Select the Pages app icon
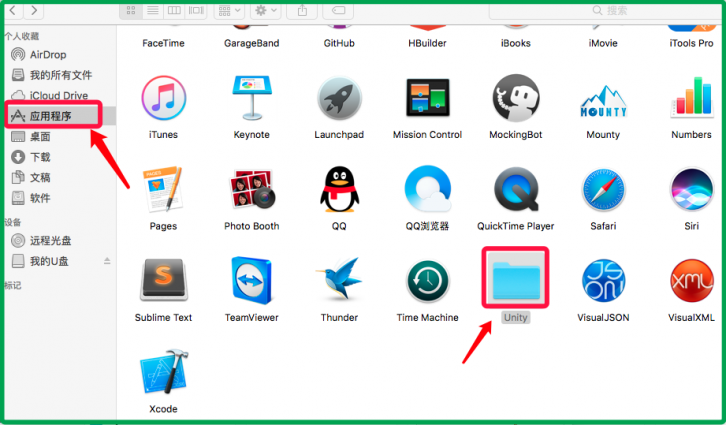Viewport: 726px width, 425px height. [163, 189]
